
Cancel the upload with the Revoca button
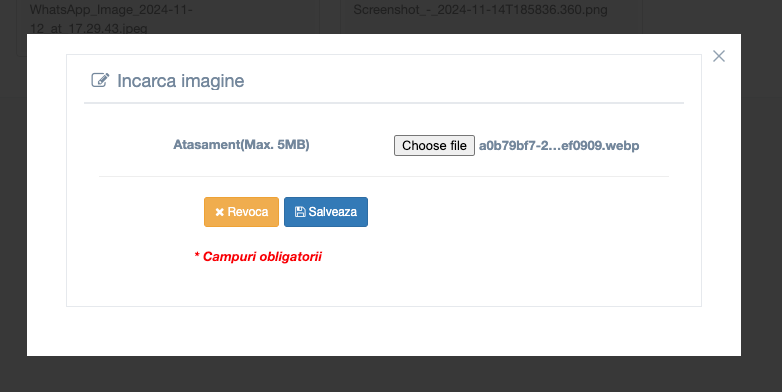(x=241, y=212)
